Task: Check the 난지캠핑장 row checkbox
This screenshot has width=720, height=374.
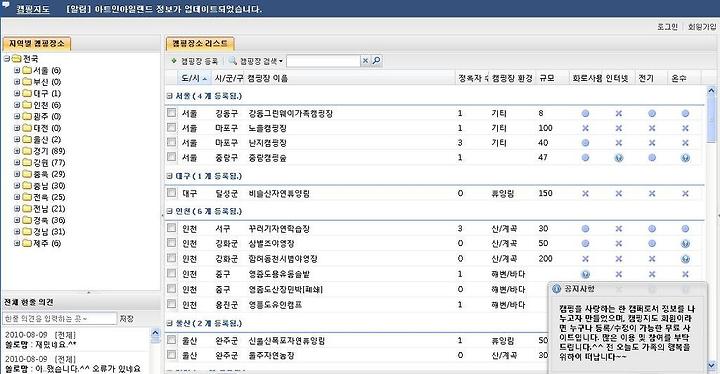Action: [x=171, y=142]
